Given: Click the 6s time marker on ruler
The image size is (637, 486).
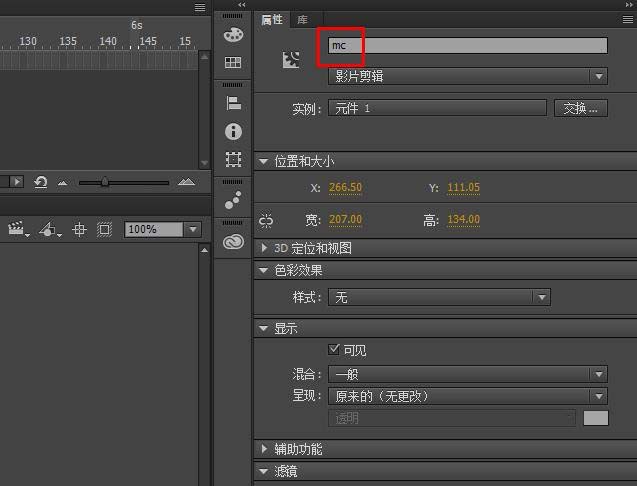Looking at the screenshot, I should (x=137, y=25).
